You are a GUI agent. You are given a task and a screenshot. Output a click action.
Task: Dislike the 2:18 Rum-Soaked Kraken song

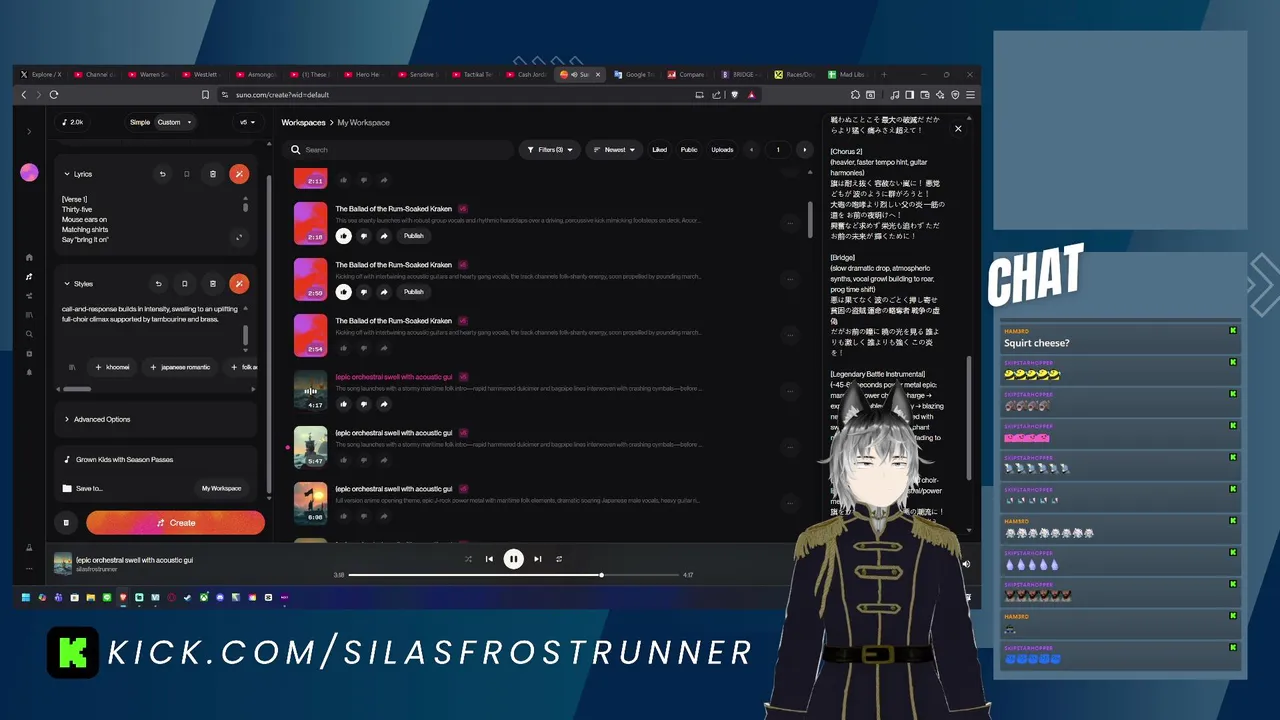(x=363, y=236)
